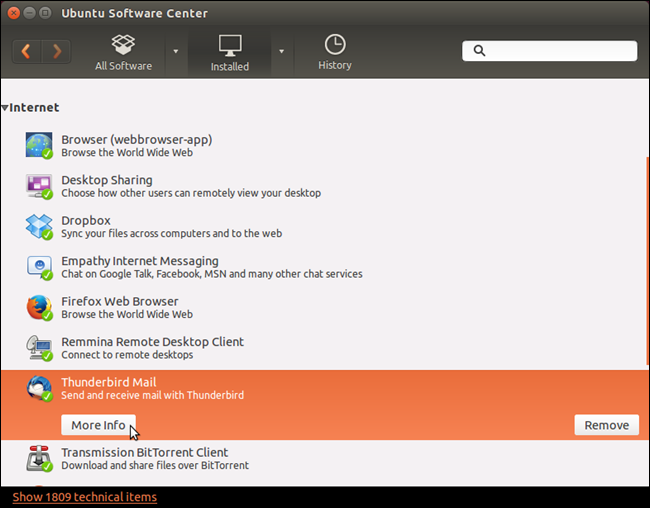The image size is (650, 508).
Task: Go forward with the right arrow button
Action: (x=56, y=51)
